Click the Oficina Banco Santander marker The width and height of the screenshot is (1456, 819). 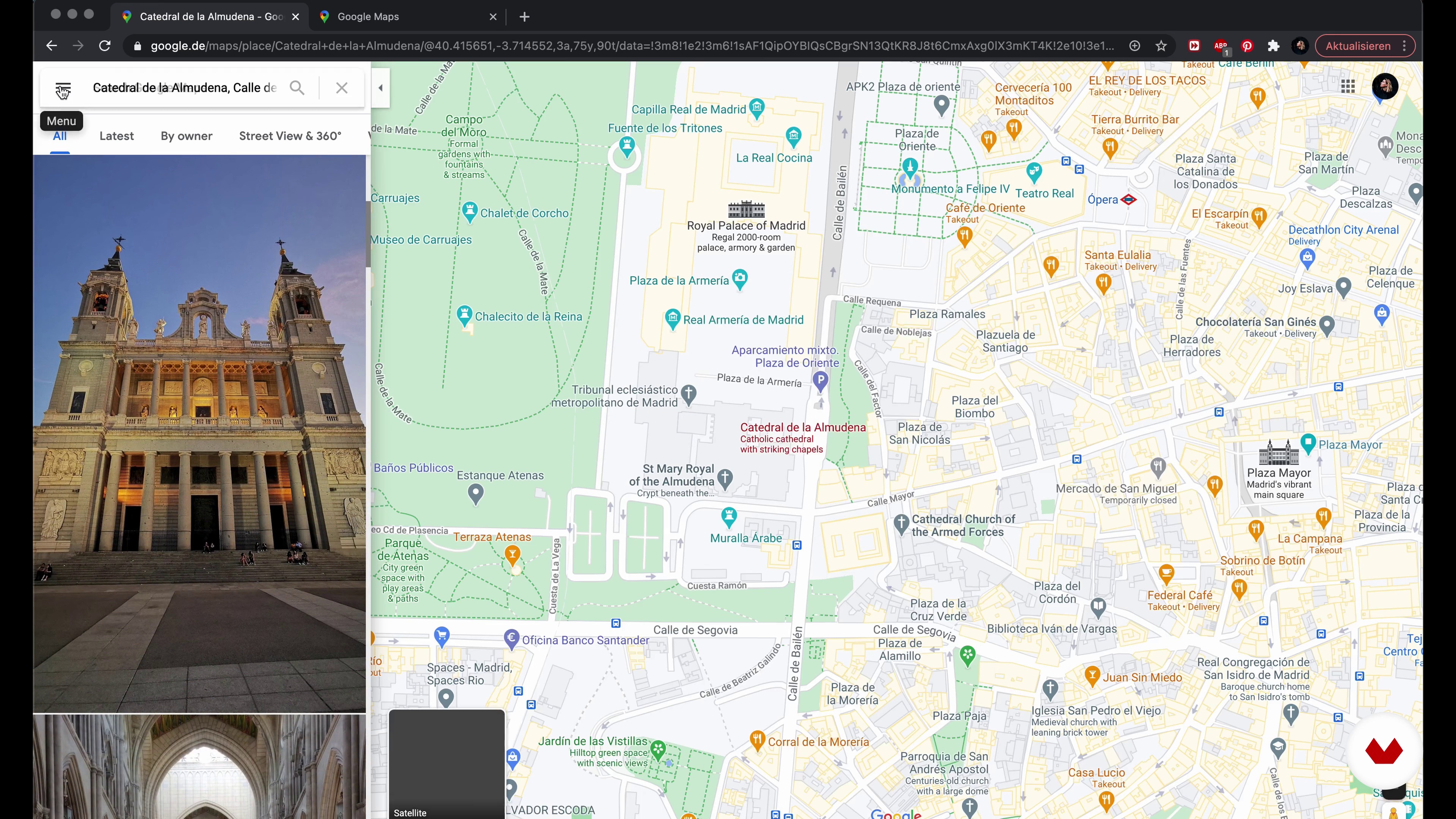click(x=511, y=639)
